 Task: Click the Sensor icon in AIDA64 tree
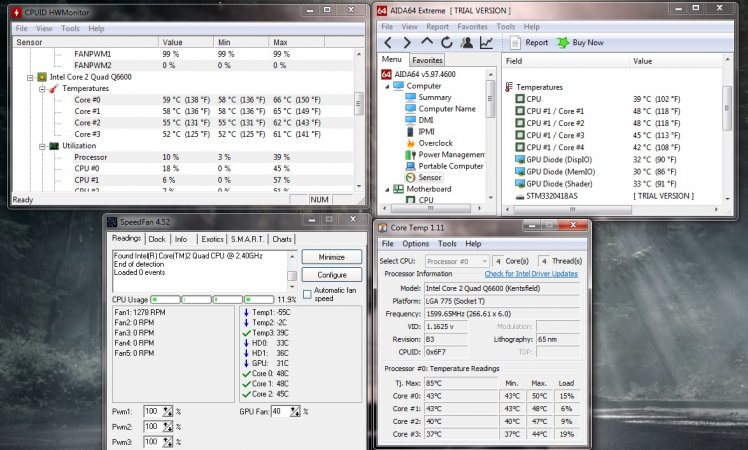click(410, 178)
